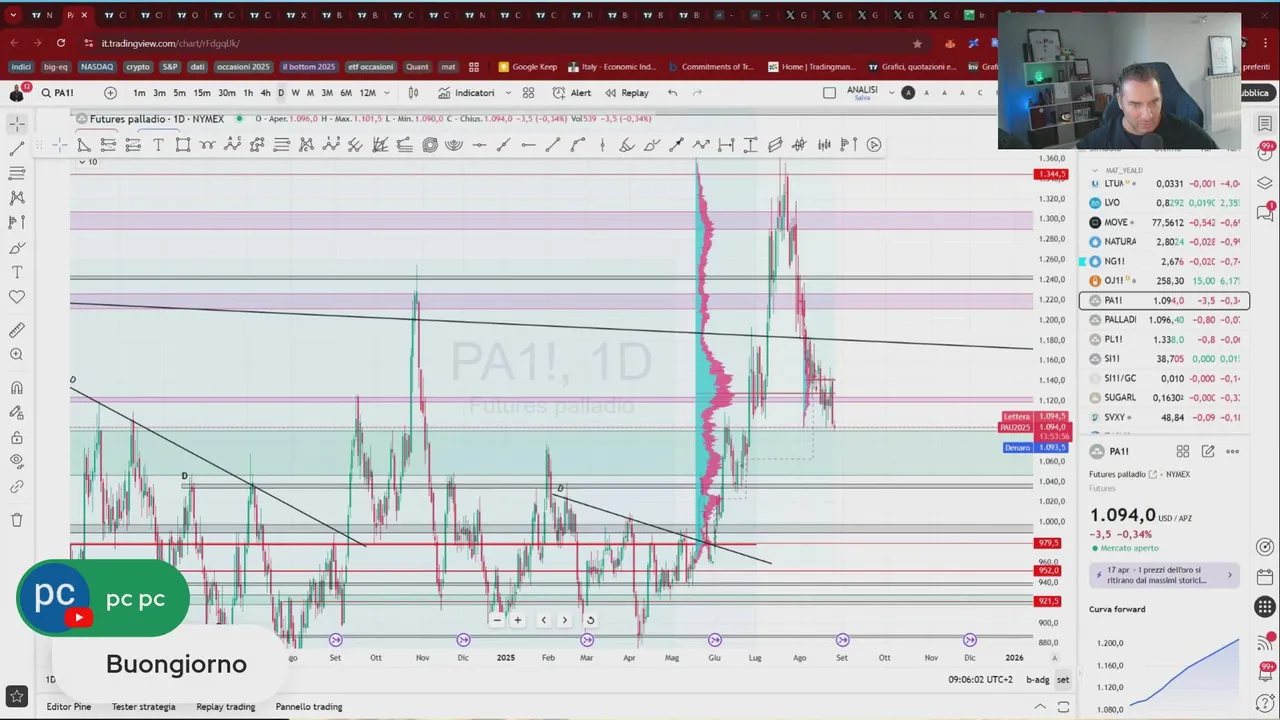Select the ruler measure tool
The height and width of the screenshot is (720, 1280).
17,330
